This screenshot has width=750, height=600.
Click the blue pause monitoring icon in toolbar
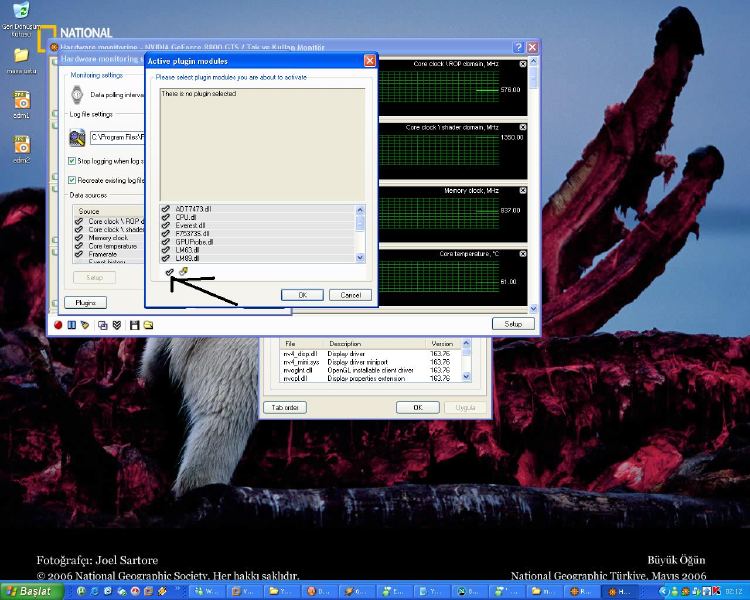click(x=71, y=325)
